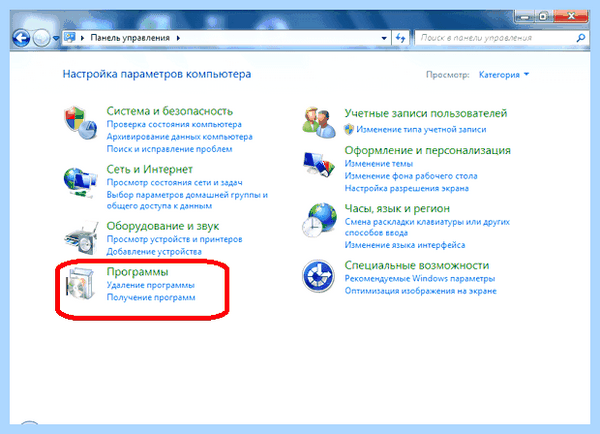This screenshot has height=434, width=600.
Task: Open Сеть и Интернет category
Action: tap(149, 169)
